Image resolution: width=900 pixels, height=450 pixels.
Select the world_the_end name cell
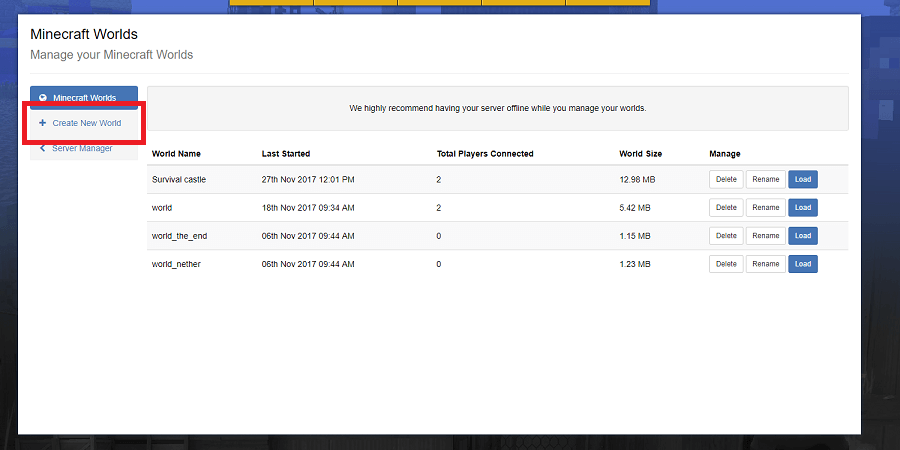[x=179, y=236]
